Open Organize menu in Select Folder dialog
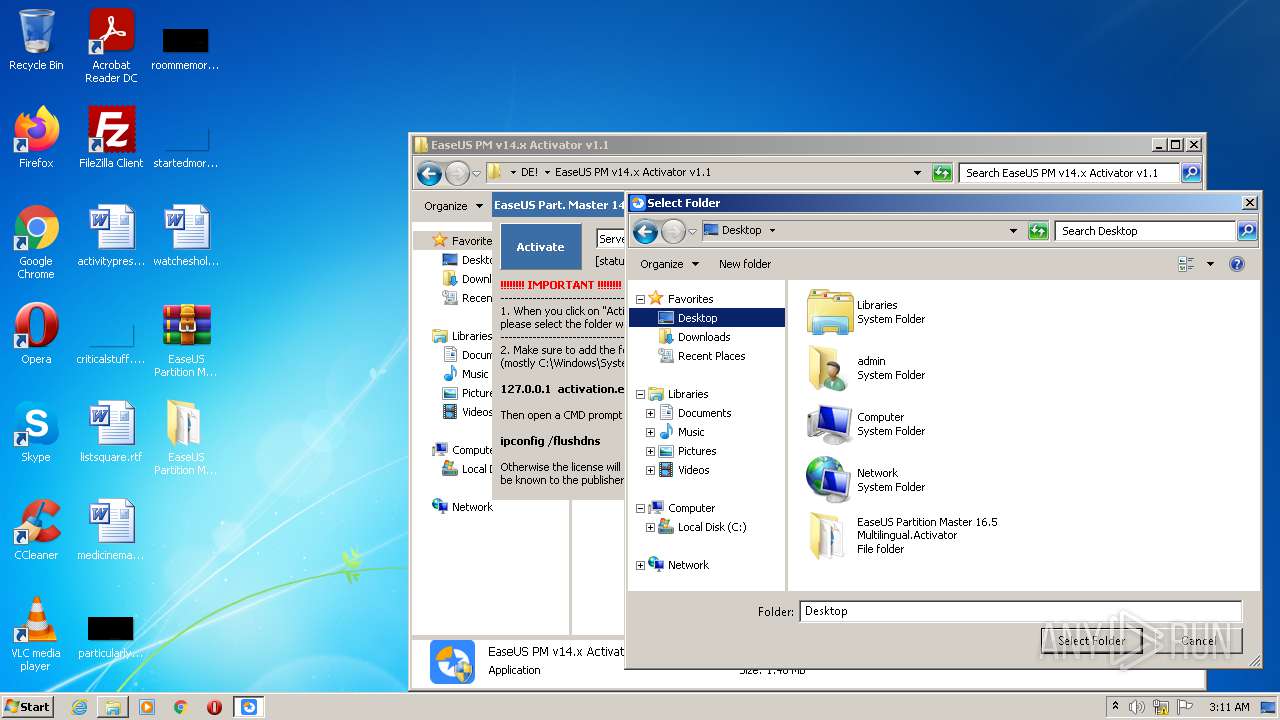The height and width of the screenshot is (720, 1280). (x=669, y=264)
